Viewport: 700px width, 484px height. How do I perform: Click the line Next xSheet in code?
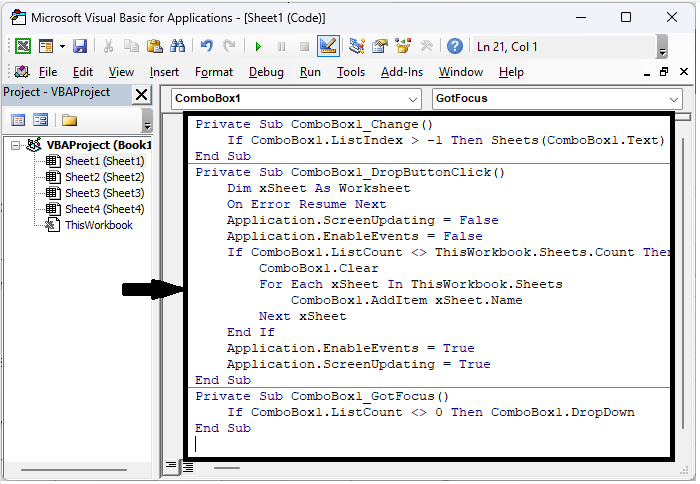click(x=302, y=317)
